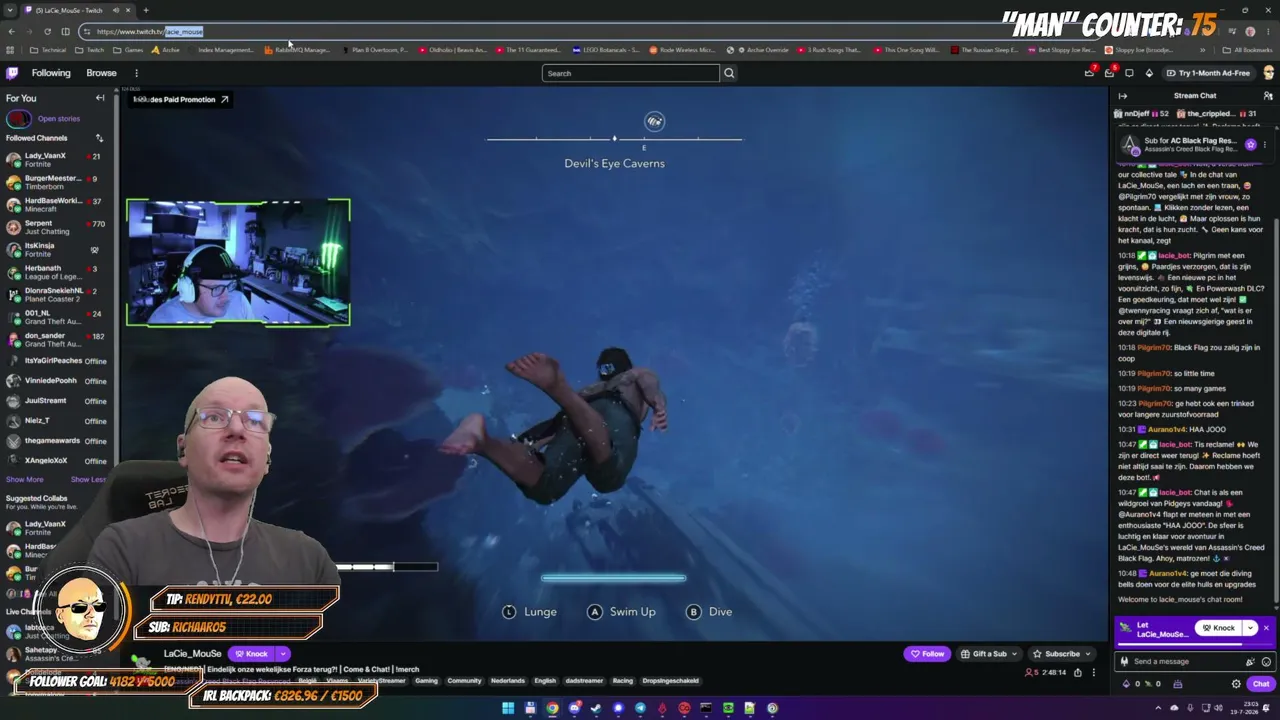The width and height of the screenshot is (1280, 720).
Task: Send message with the Chat button
Action: click(1261, 684)
